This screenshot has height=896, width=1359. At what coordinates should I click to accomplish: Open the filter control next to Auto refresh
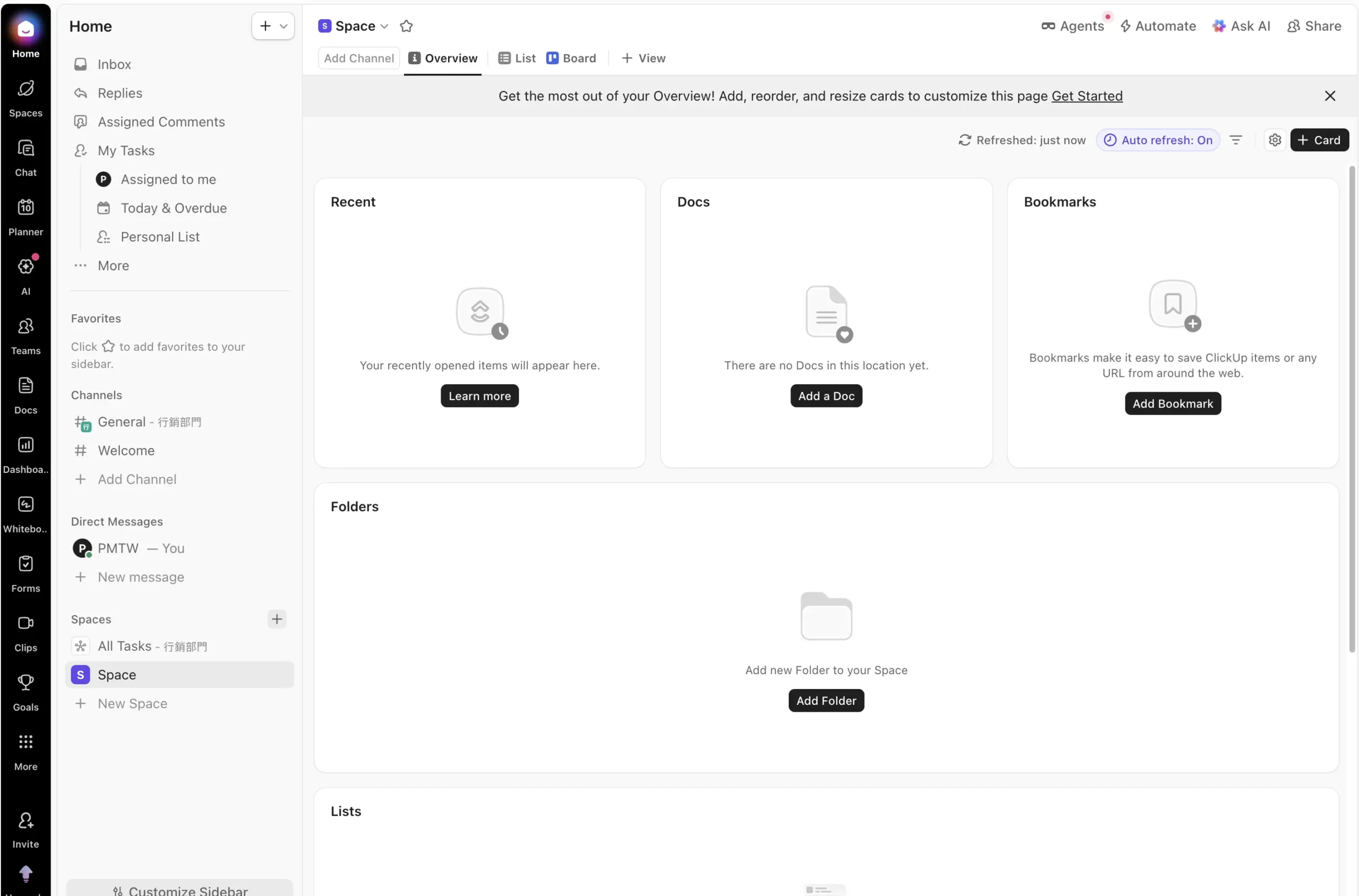(1236, 140)
